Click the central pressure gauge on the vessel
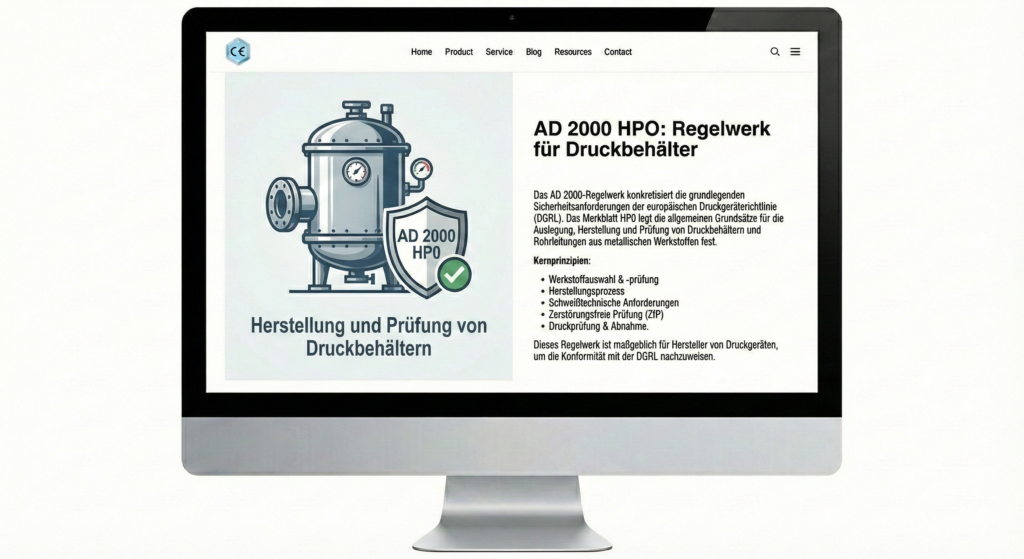This screenshot has width=1024, height=559. point(356,172)
